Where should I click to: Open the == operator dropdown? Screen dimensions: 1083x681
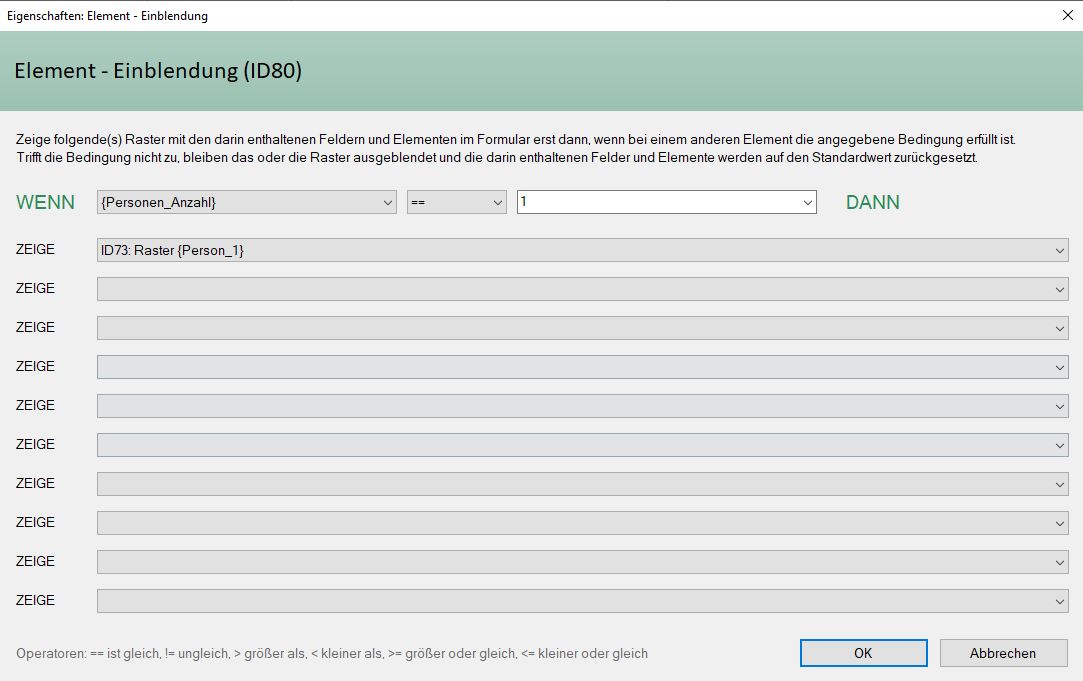coord(456,202)
